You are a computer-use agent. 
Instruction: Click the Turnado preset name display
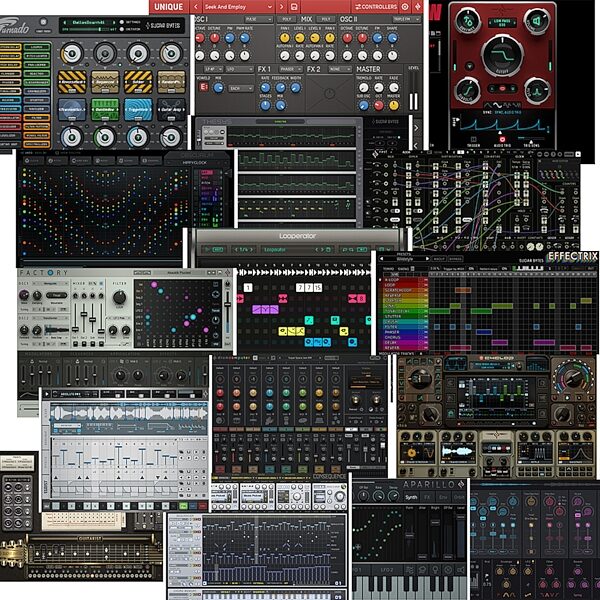(90, 23)
